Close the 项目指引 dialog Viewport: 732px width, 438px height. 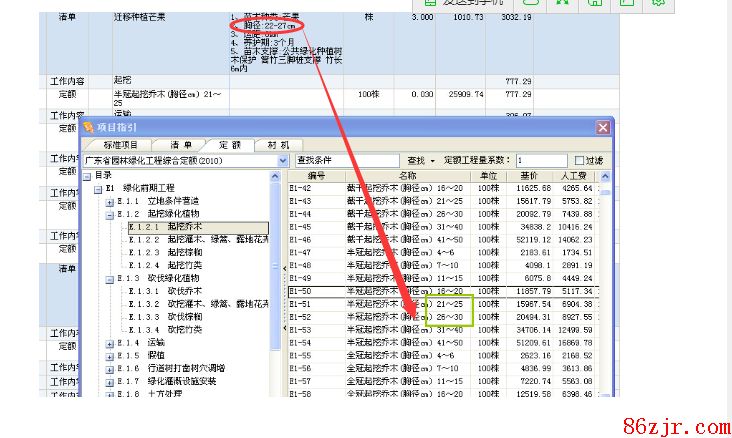(602, 127)
